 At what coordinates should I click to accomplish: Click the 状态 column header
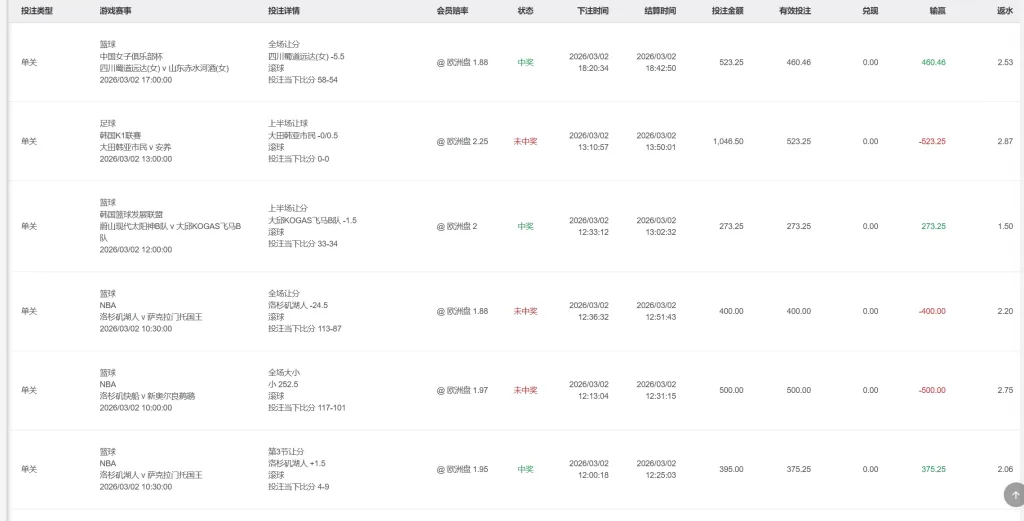coord(525,11)
